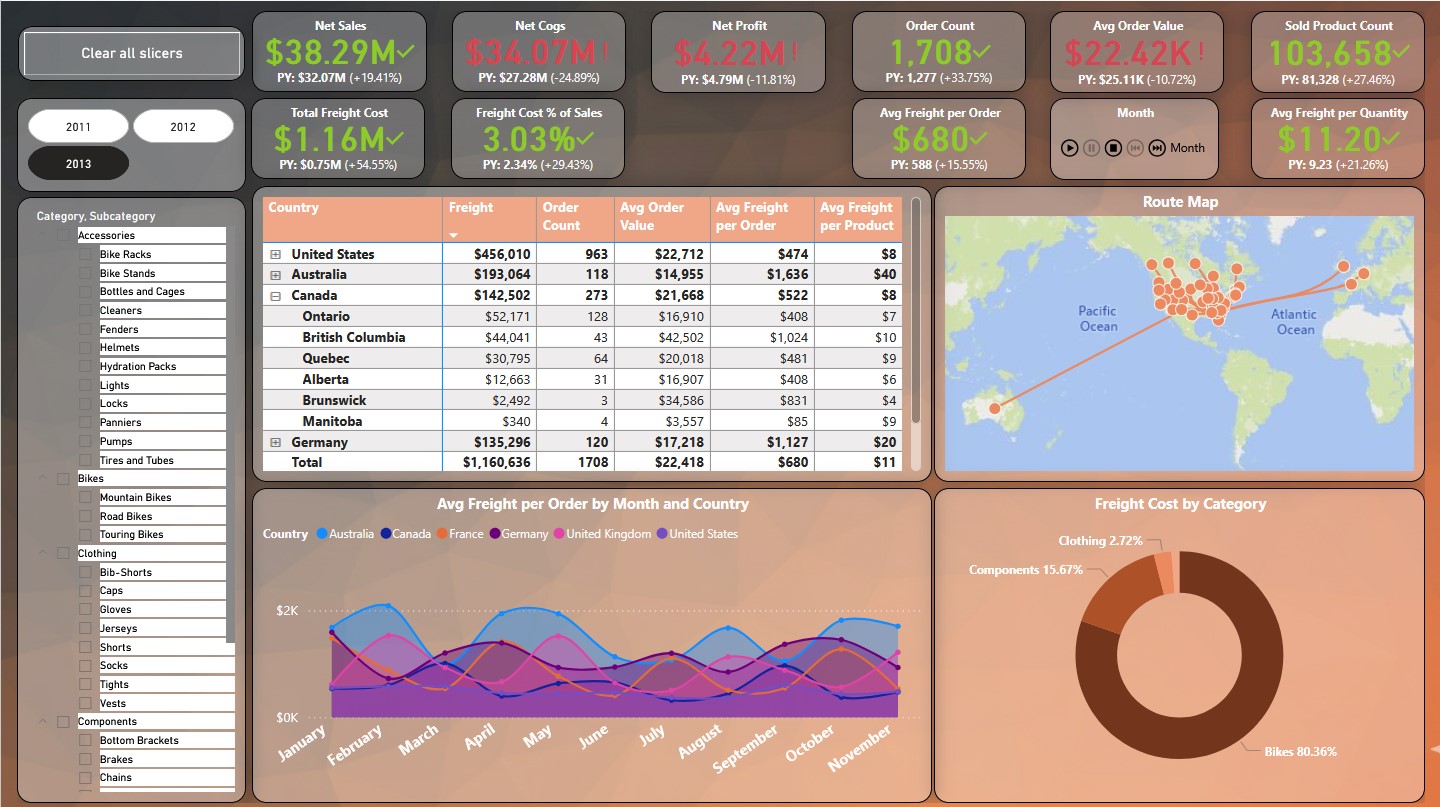Pause the Month play axis
Image resolution: width=1440 pixels, height=807 pixels.
(x=1089, y=148)
